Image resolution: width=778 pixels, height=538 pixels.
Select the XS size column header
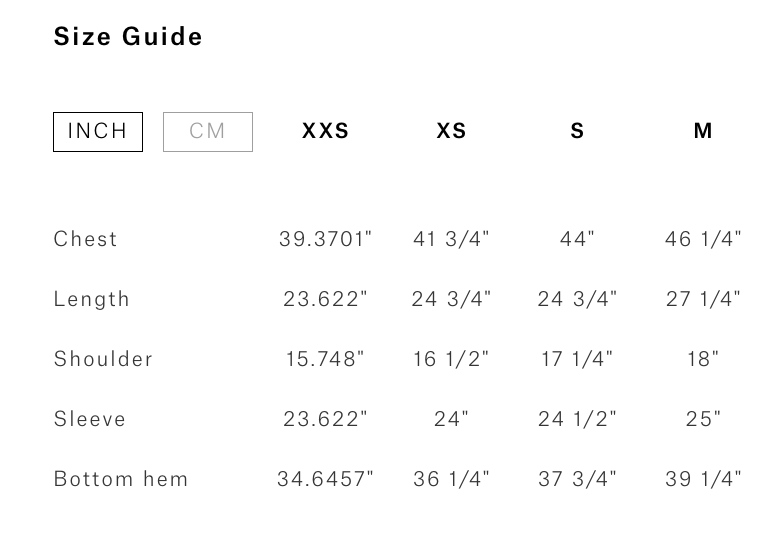pyautogui.click(x=451, y=131)
